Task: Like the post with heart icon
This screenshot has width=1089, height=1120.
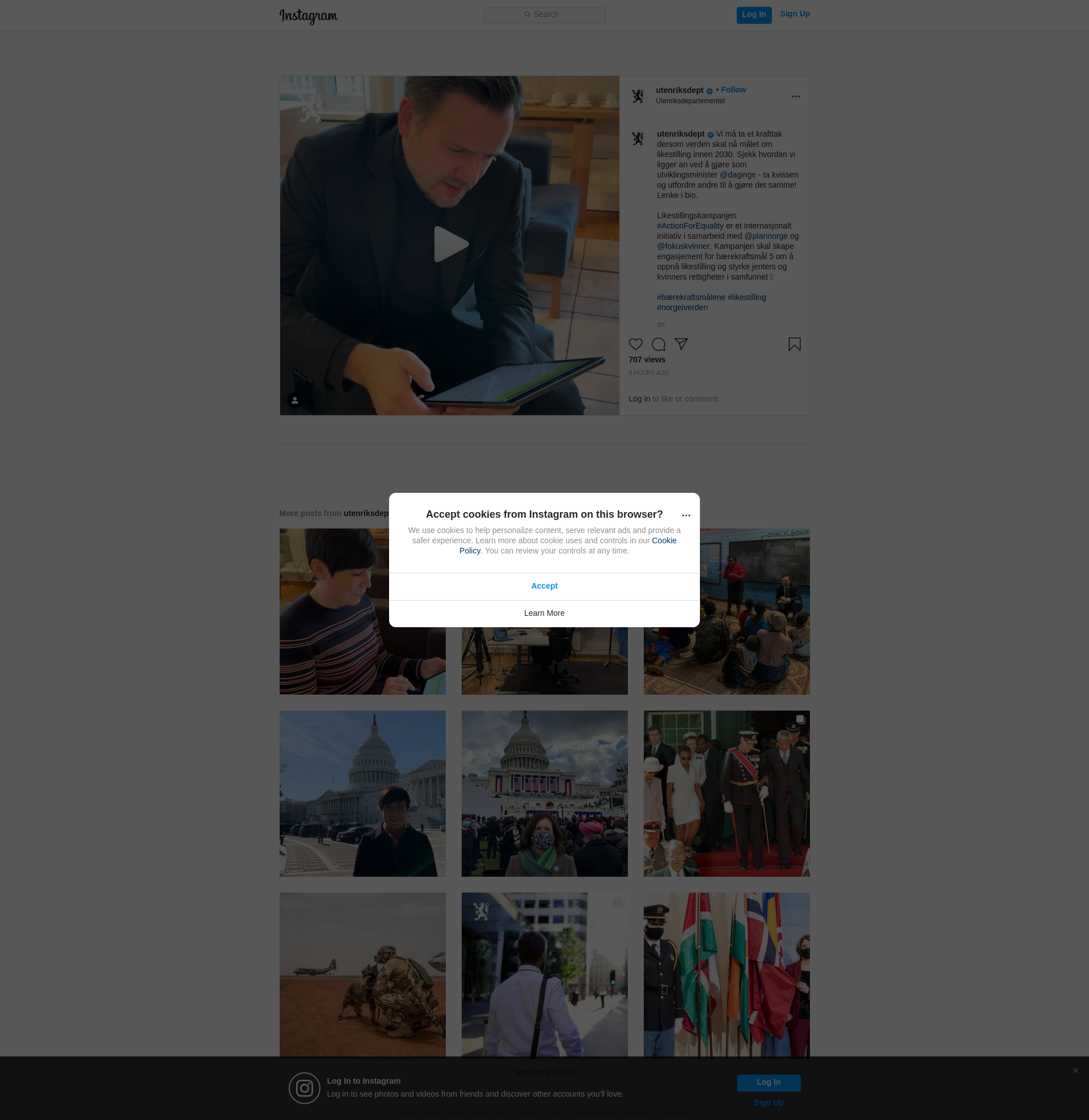Action: pos(635,344)
